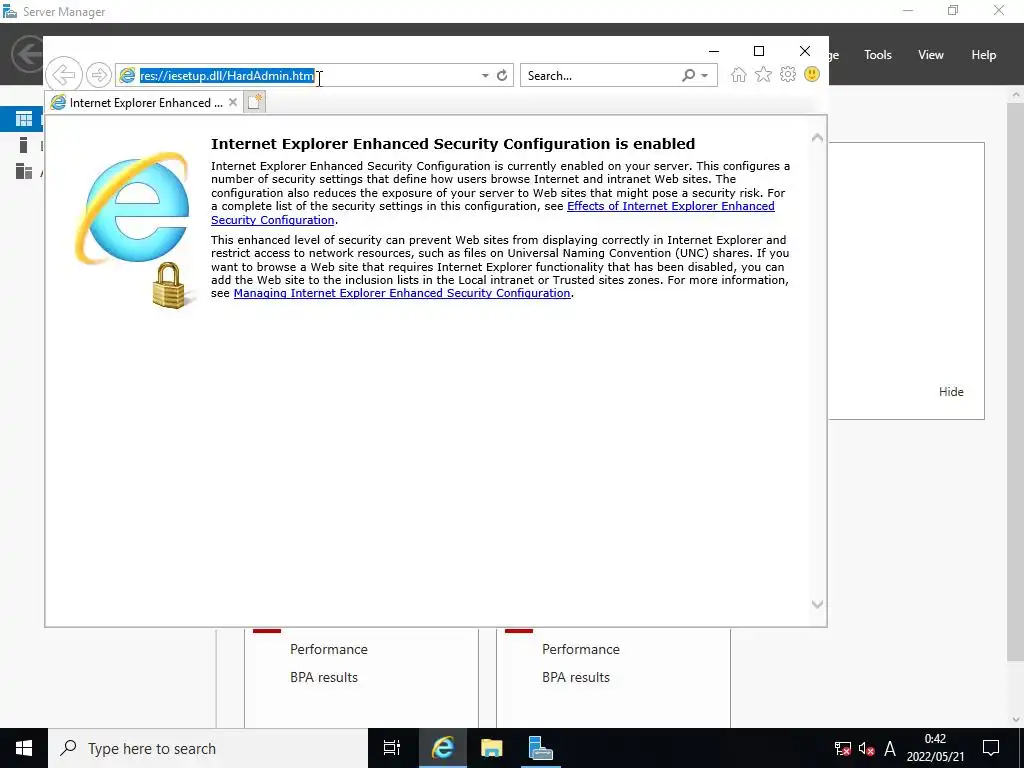The width and height of the screenshot is (1024, 768).
Task: Click the muted volume tray icon
Action: coord(867,748)
